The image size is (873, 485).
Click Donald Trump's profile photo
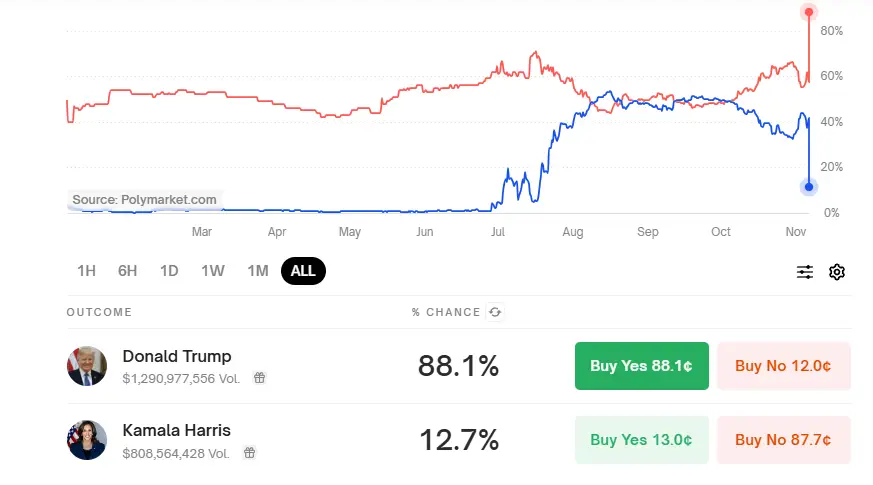tap(87, 366)
